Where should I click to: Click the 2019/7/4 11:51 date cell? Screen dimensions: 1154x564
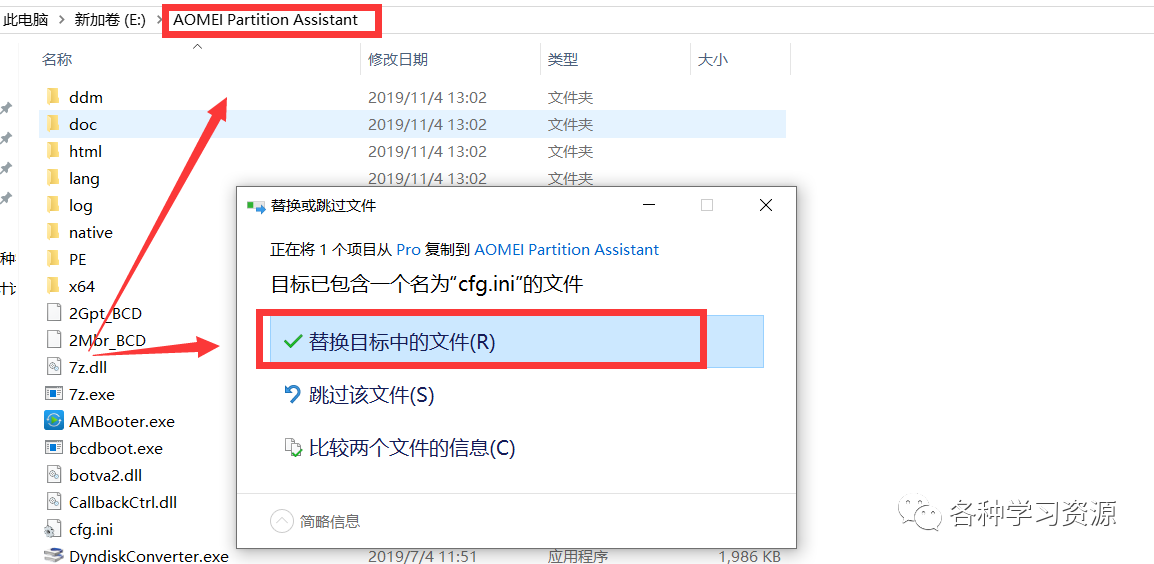click(422, 556)
